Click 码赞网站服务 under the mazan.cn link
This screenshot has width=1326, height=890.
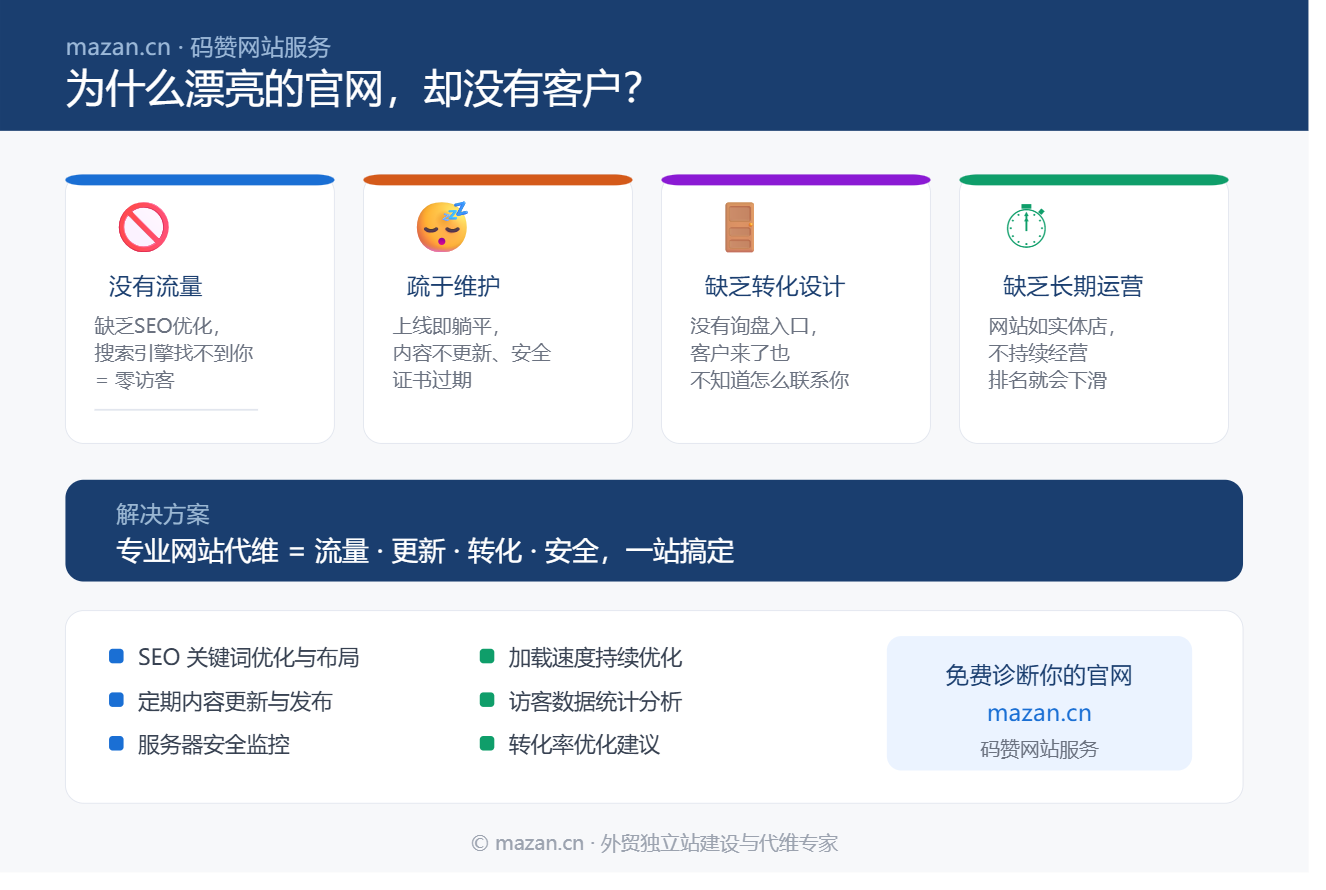pyautogui.click(x=1039, y=749)
